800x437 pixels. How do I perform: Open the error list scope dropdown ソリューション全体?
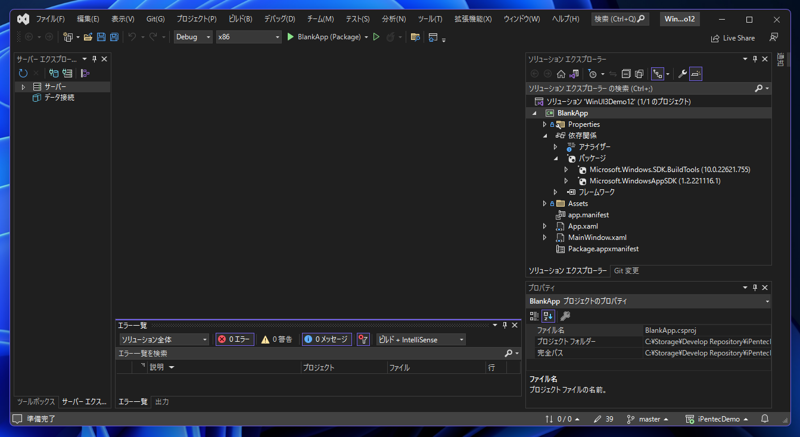point(164,340)
